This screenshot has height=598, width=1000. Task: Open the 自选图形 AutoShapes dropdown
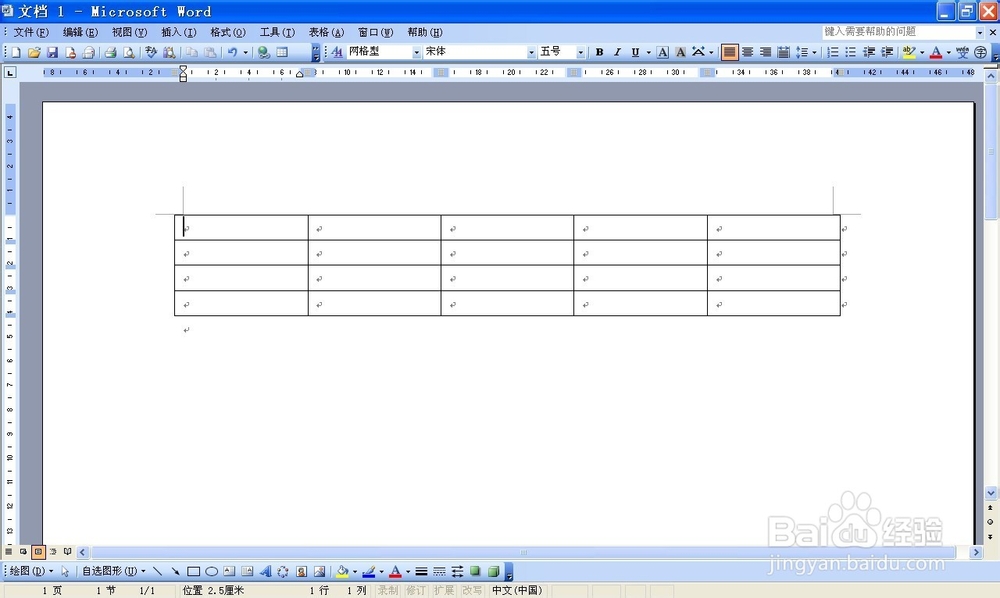(x=114, y=571)
